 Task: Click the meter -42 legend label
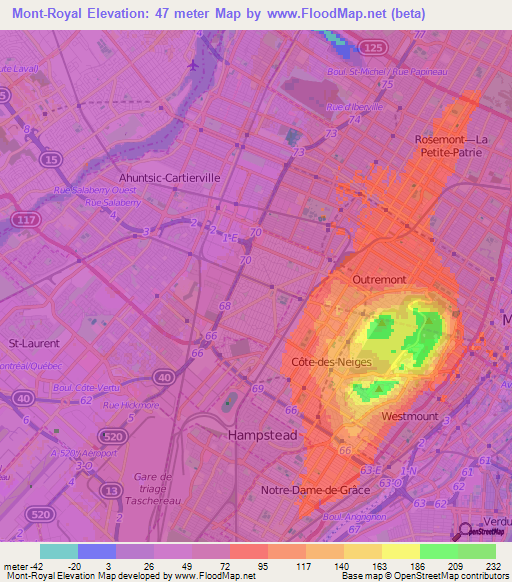(23, 567)
